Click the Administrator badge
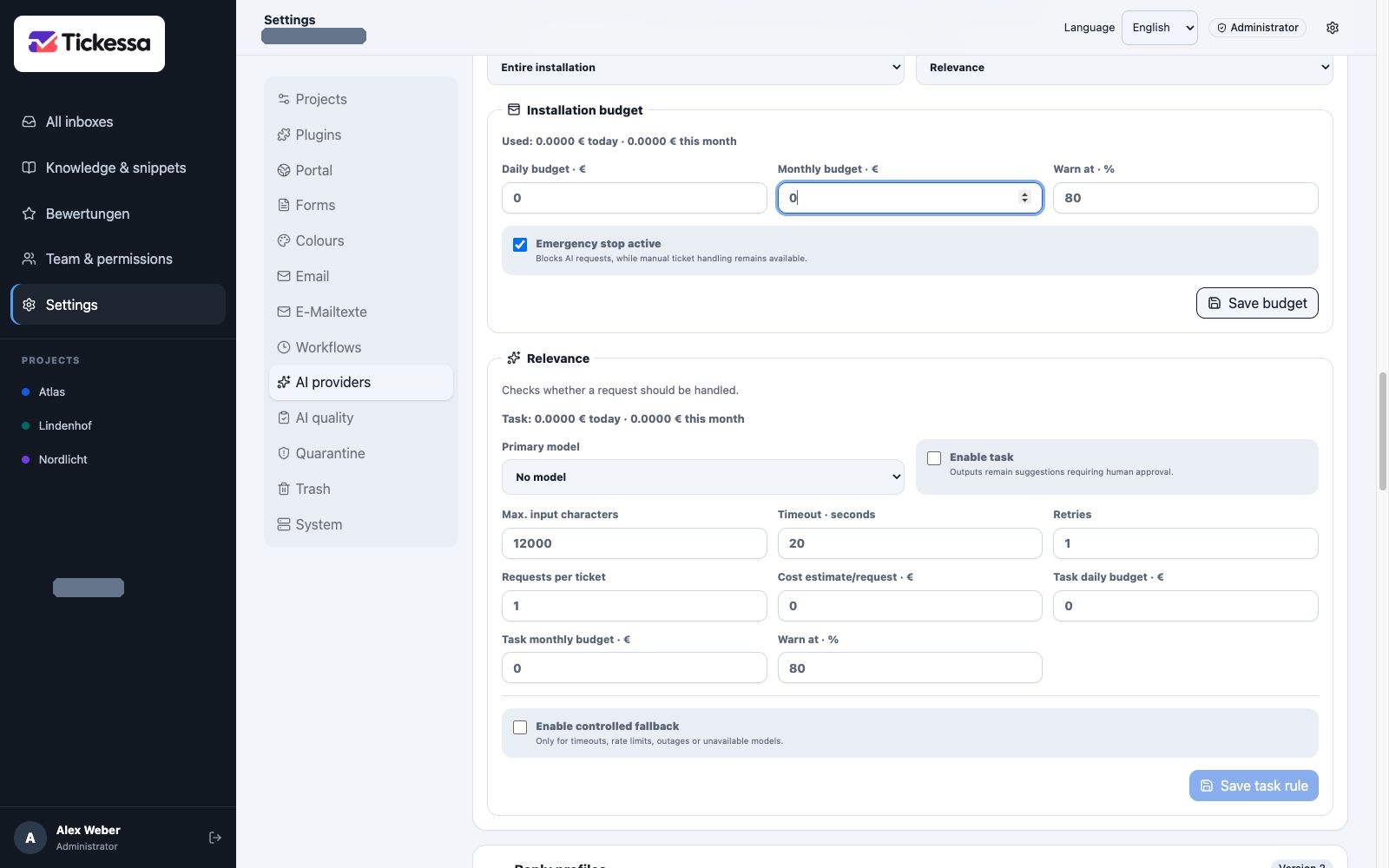Viewport: 1389px width, 868px height. [1257, 28]
